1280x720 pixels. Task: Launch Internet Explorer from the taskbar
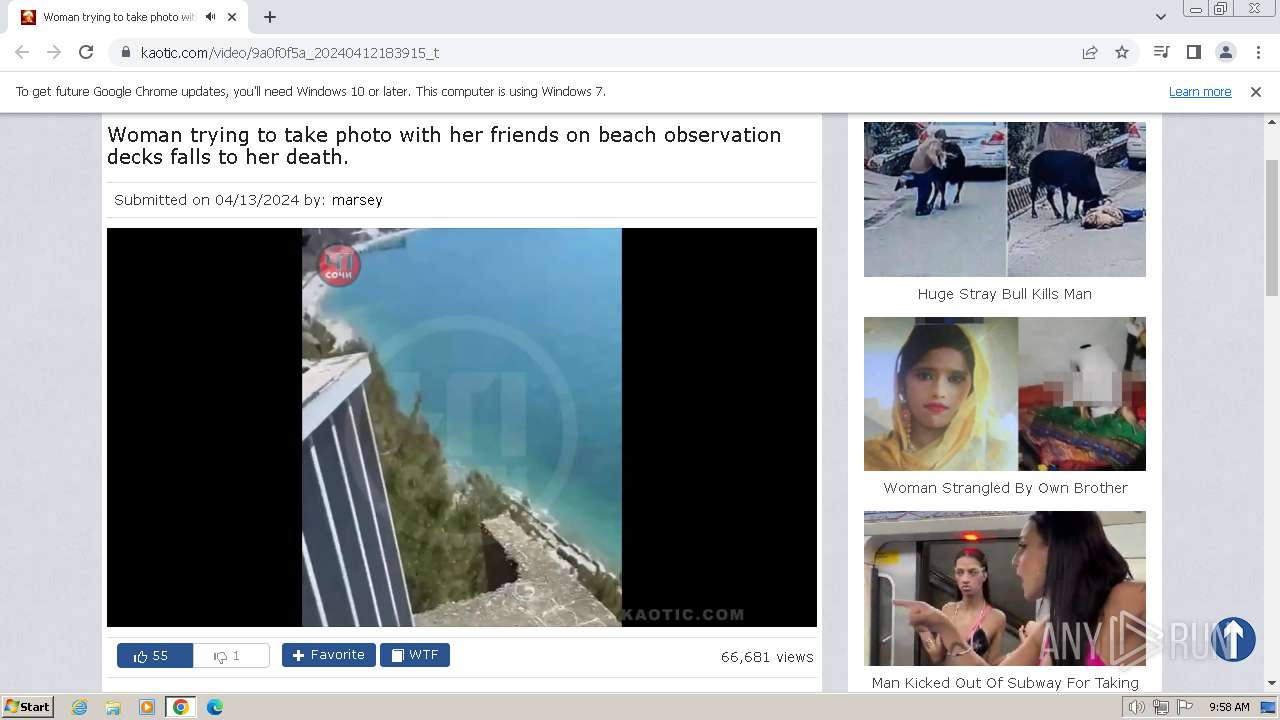[x=80, y=707]
